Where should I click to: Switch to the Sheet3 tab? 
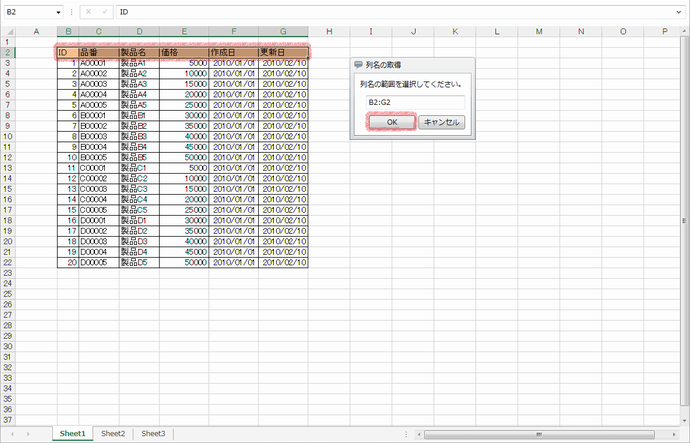pos(152,434)
